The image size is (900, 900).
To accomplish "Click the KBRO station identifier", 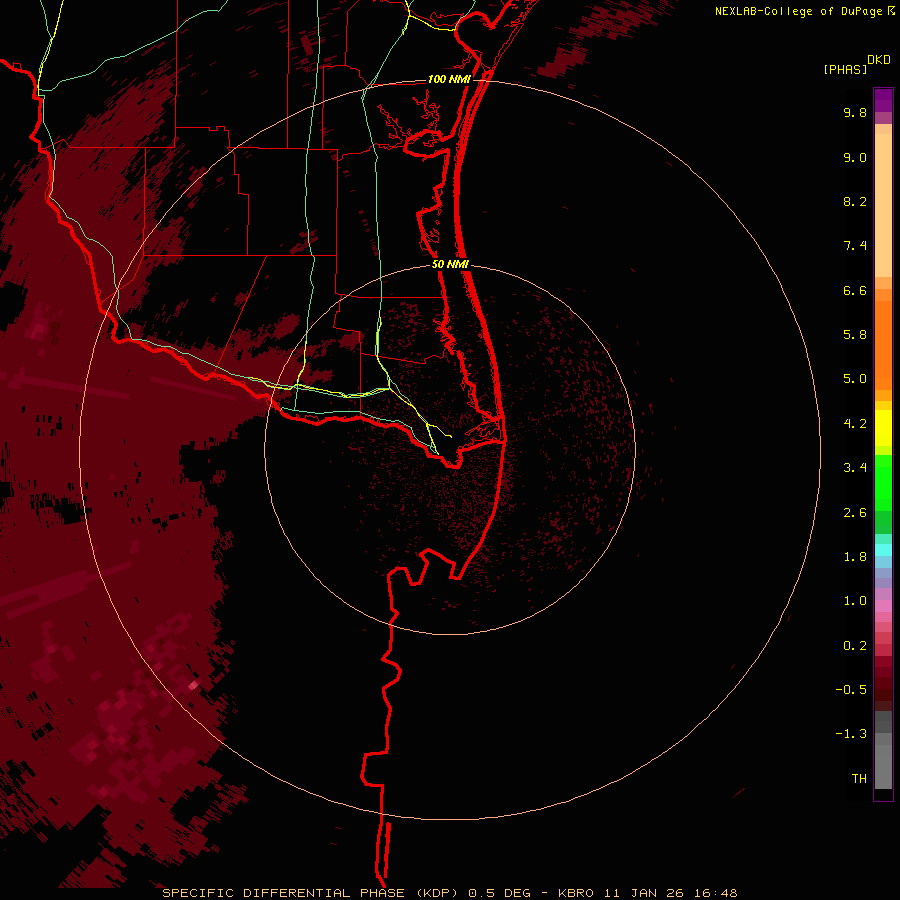I will pyautogui.click(x=577, y=893).
